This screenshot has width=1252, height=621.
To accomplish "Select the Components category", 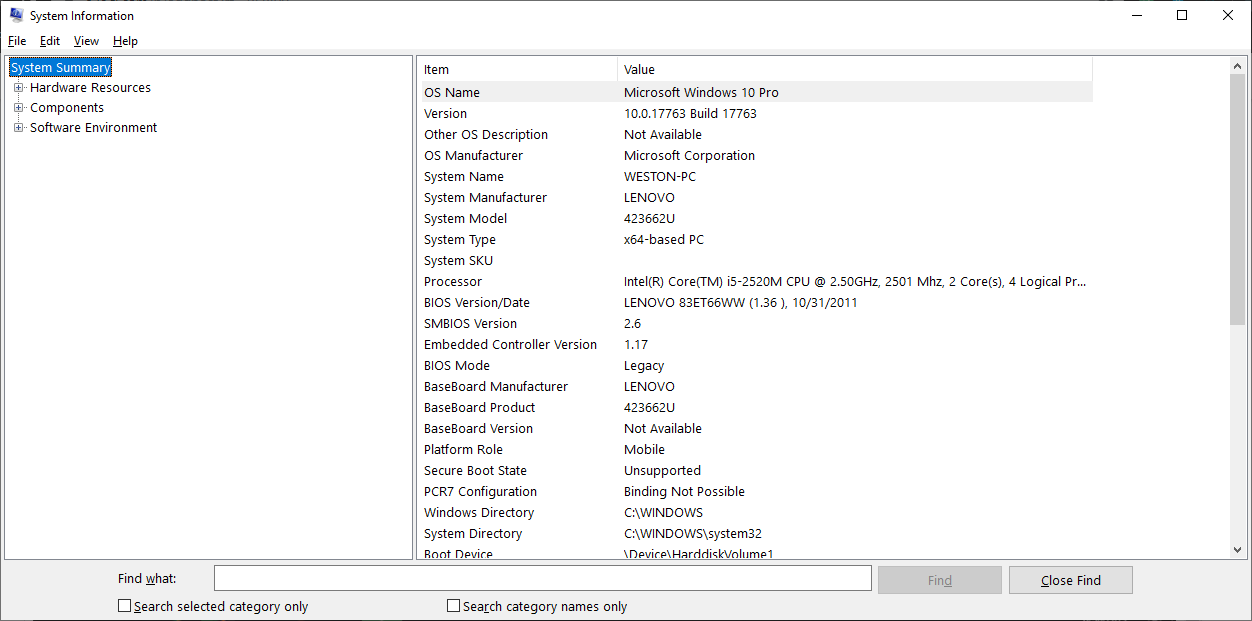I will tap(67, 108).
